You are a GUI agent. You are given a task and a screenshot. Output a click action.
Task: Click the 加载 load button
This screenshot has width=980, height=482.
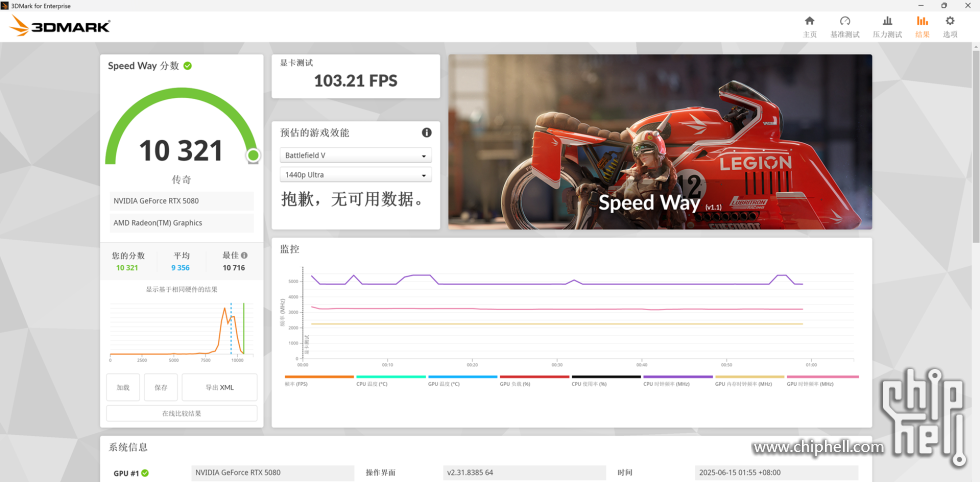(x=123, y=388)
